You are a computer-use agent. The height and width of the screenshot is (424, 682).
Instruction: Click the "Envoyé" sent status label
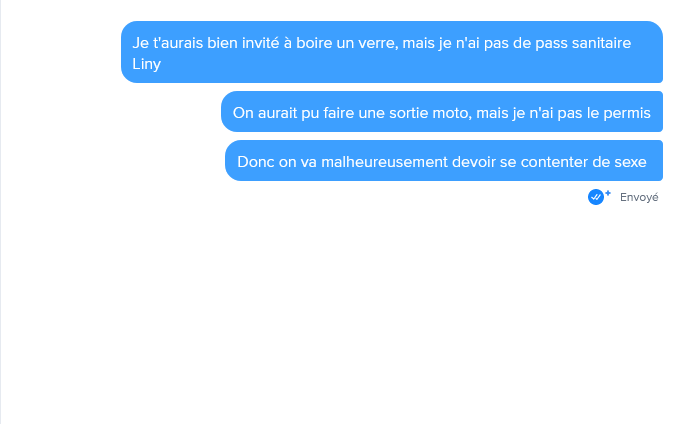(x=639, y=197)
